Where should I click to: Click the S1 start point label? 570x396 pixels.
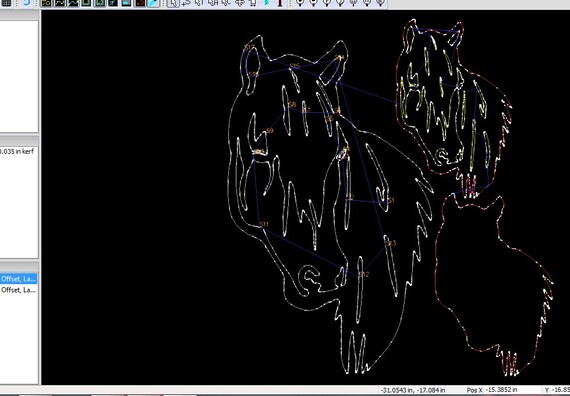tap(391, 200)
